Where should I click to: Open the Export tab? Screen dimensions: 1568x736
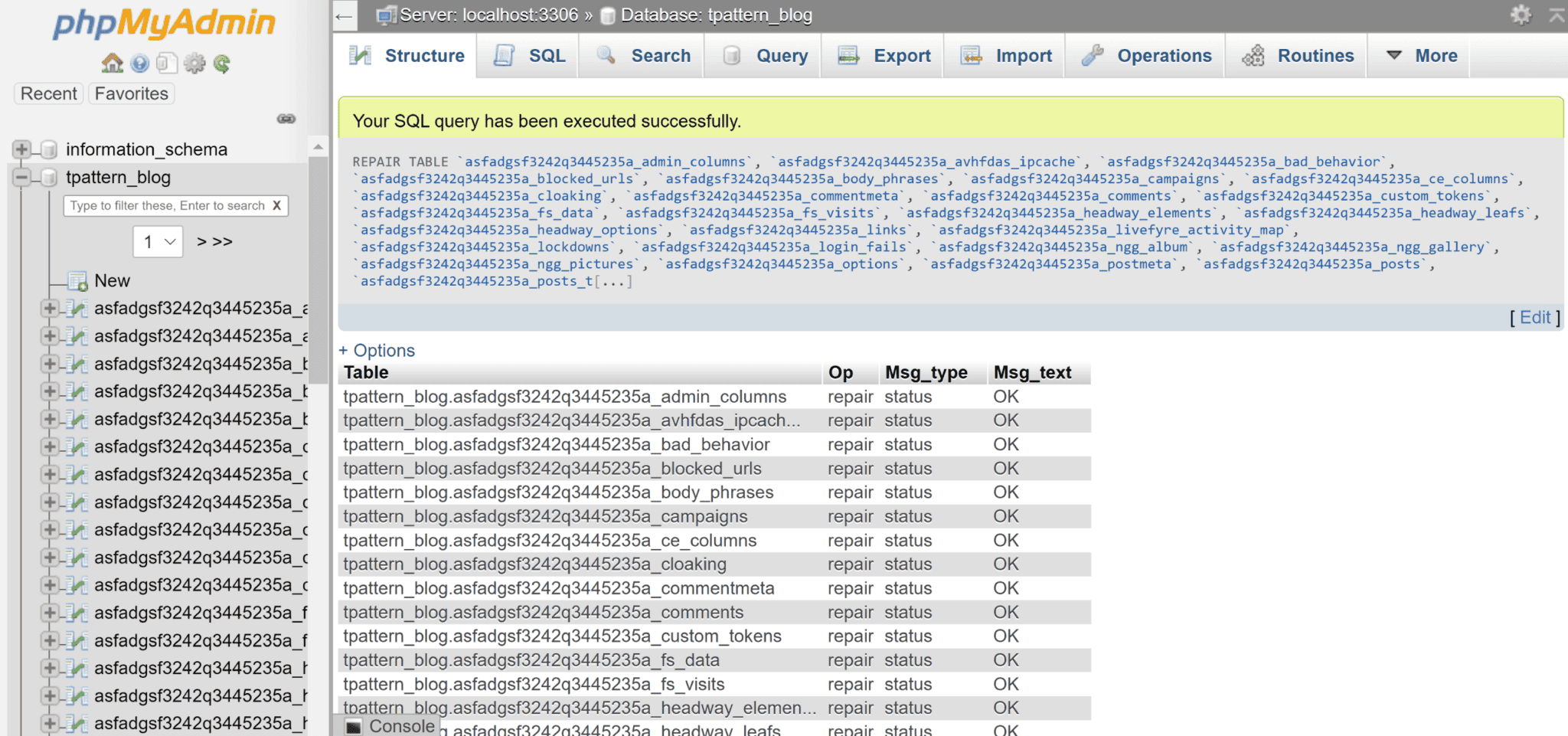[x=883, y=56]
